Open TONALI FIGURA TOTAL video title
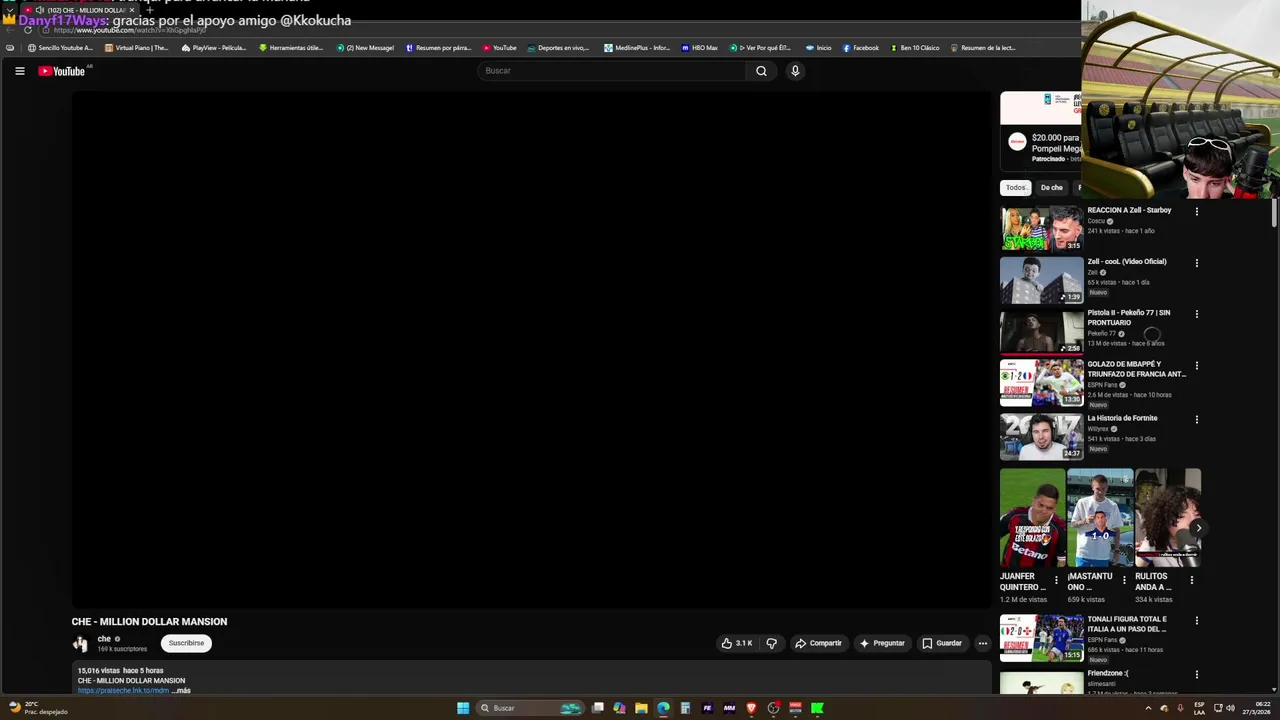1280x720 pixels. pyautogui.click(x=1127, y=624)
